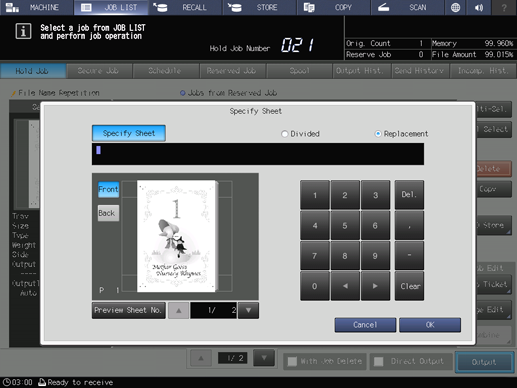Open the Secure Job tab
Viewport: 517px width, 388px height.
(99, 71)
